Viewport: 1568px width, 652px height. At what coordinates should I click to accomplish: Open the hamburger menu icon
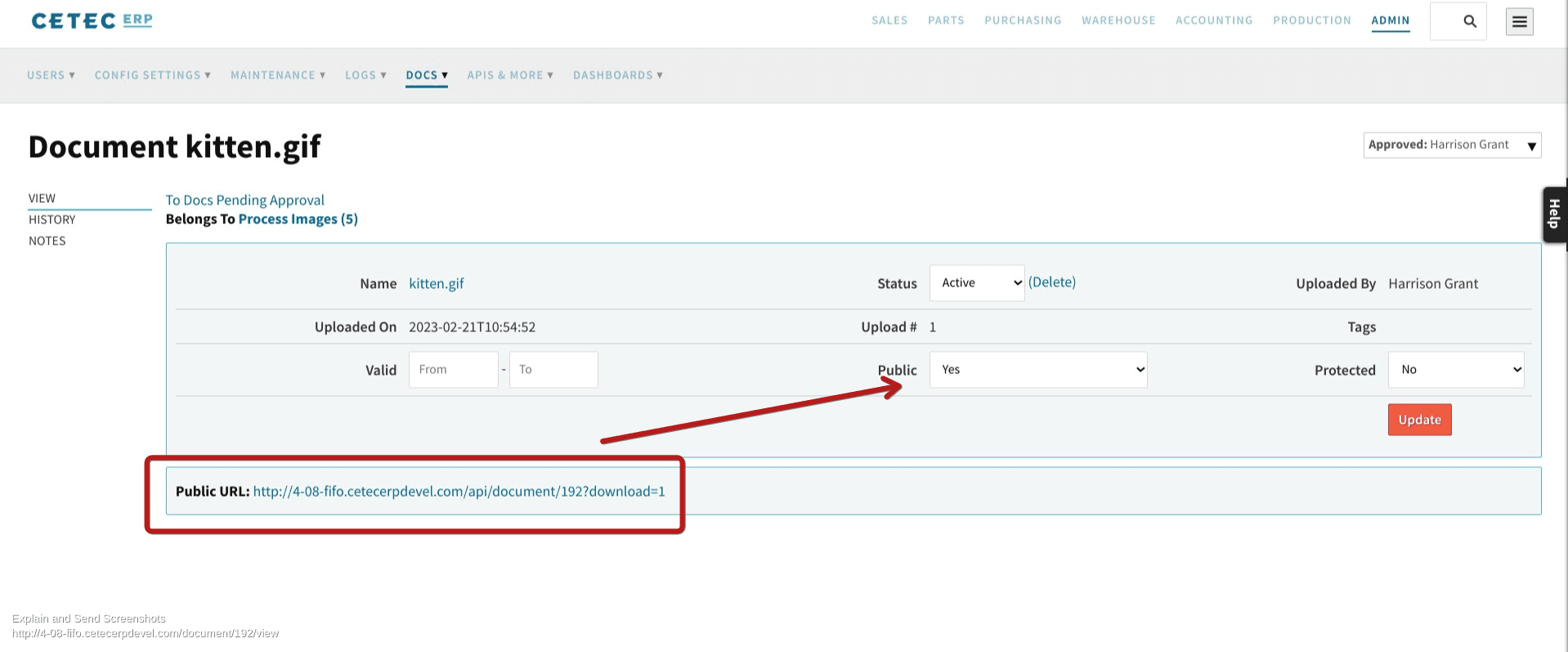click(1519, 22)
